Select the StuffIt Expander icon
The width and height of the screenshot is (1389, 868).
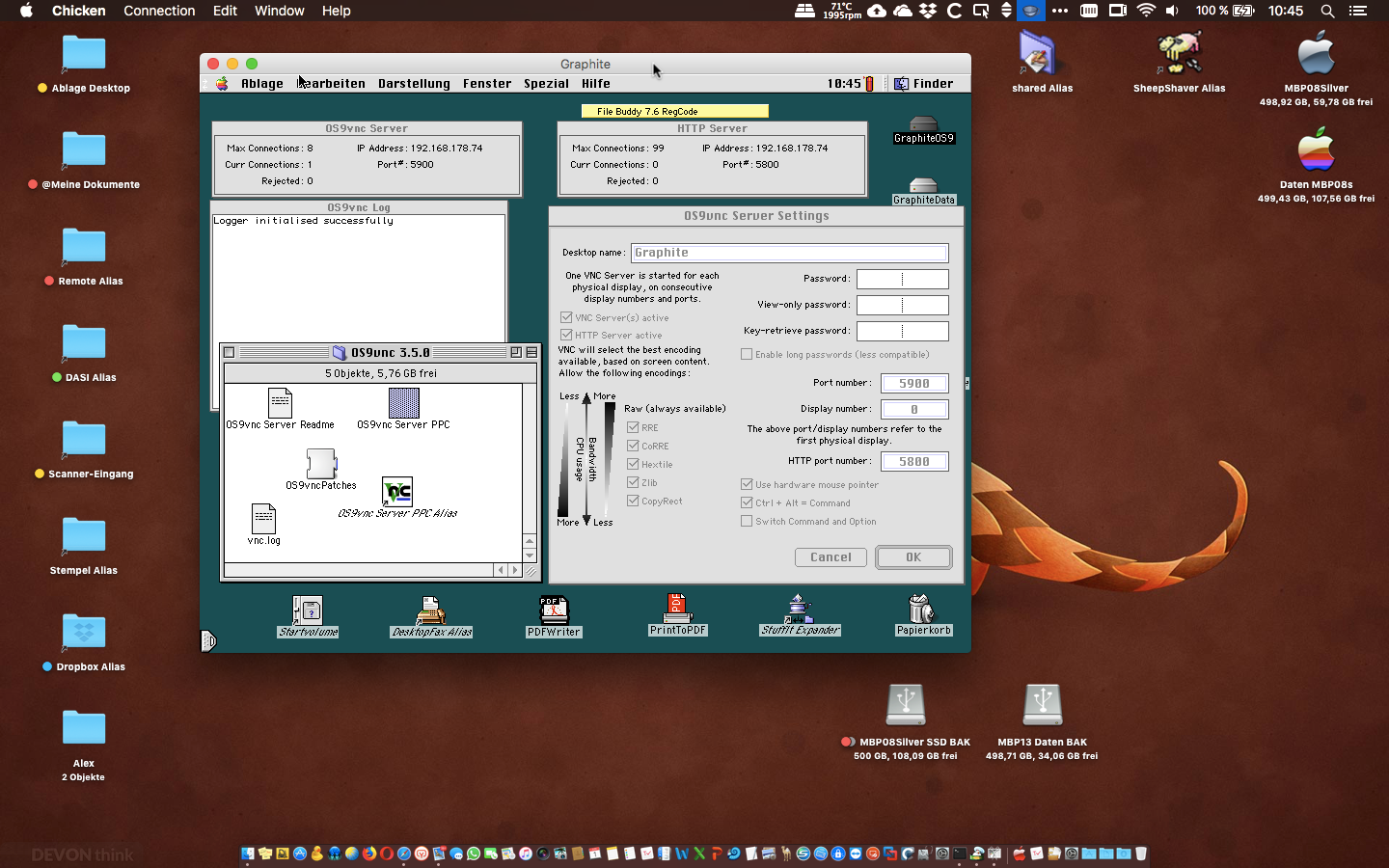coord(800,608)
